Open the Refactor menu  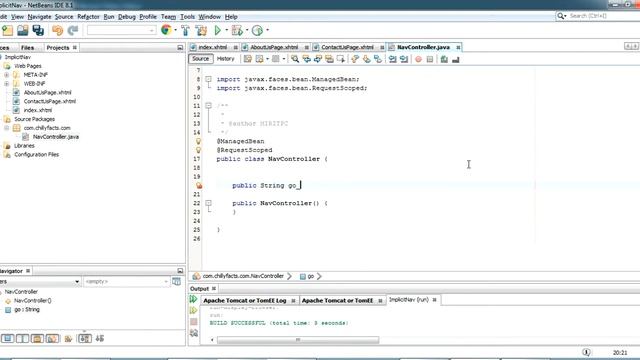[x=88, y=17]
